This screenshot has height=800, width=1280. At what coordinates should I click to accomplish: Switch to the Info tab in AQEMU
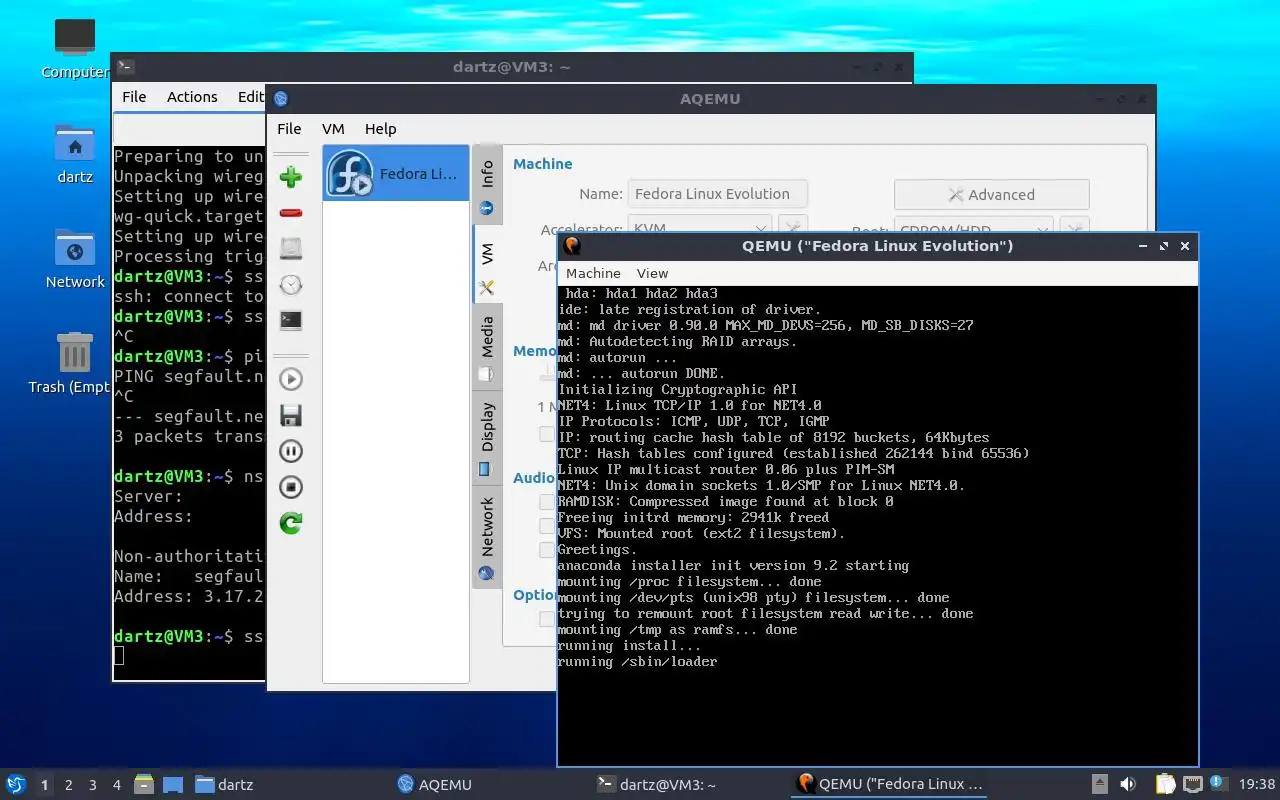pos(487,186)
